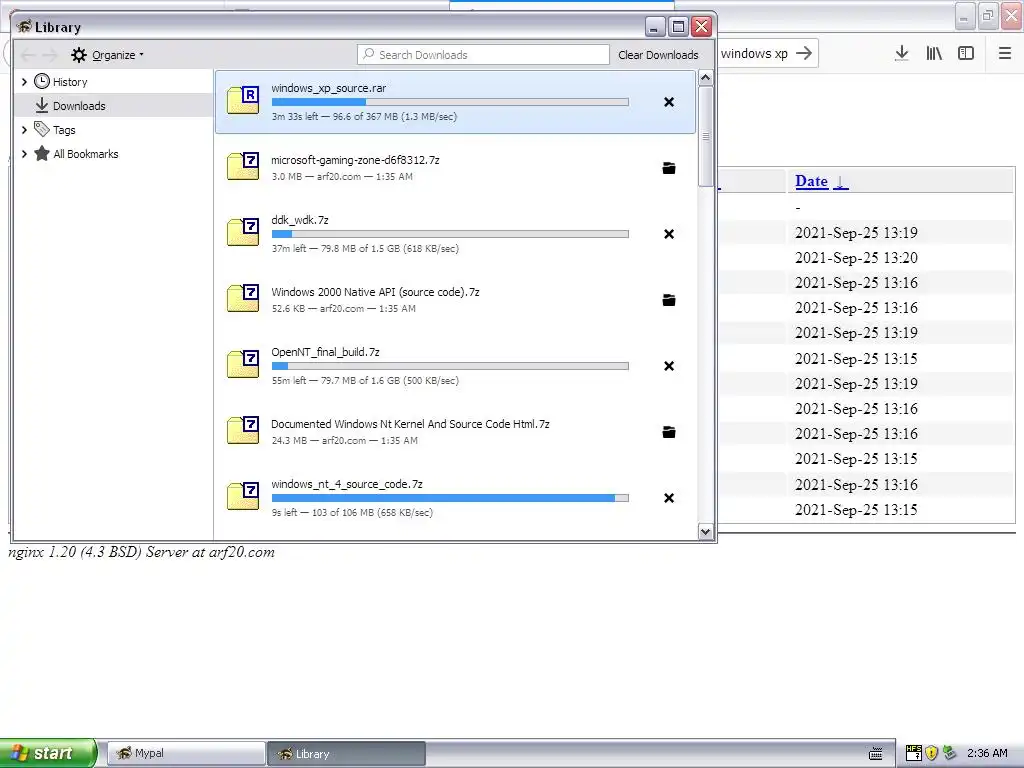Focus the Search Downloads field
This screenshot has width=1024, height=768.
pos(483,55)
